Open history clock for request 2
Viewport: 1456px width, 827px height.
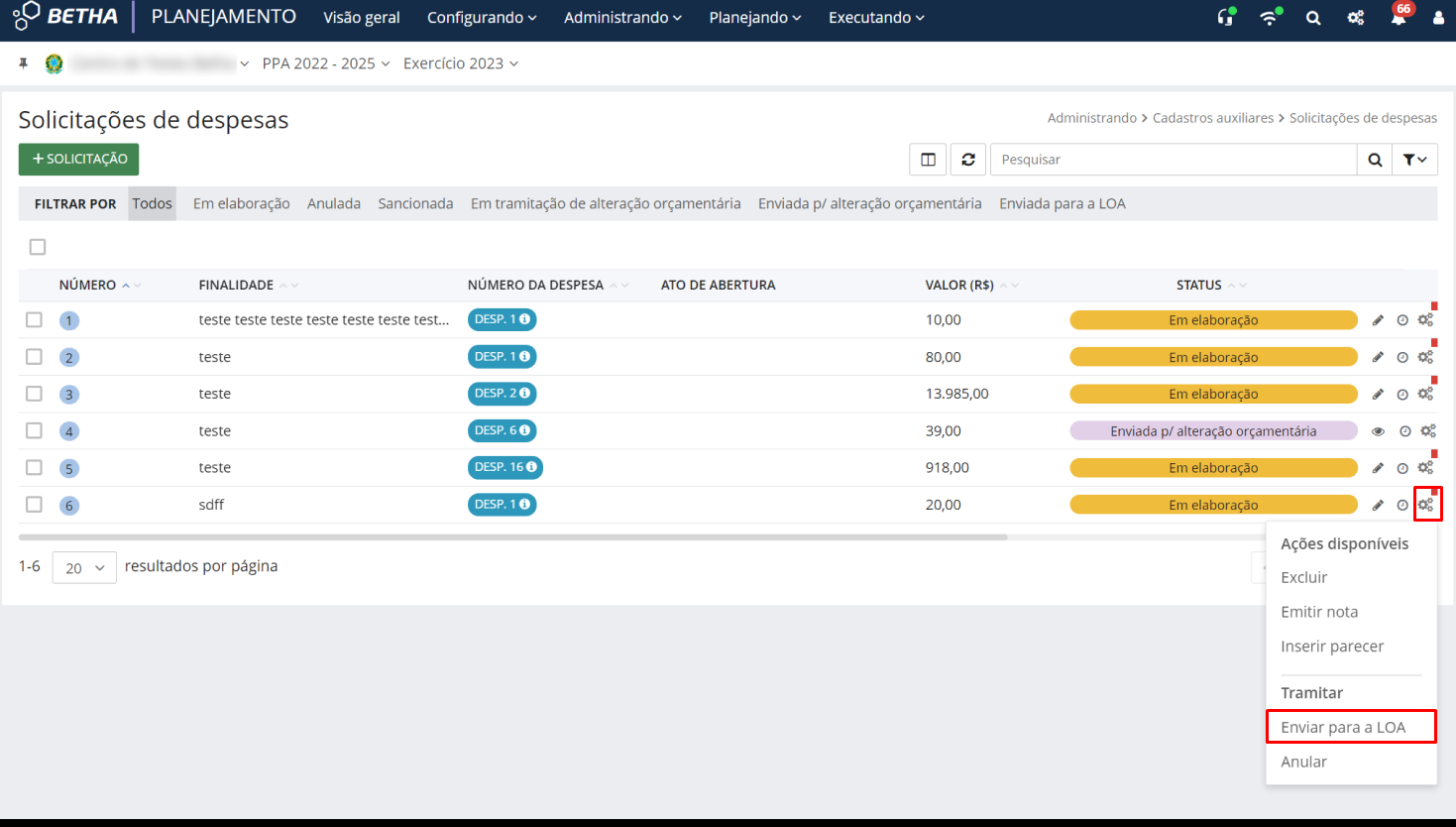1402,357
